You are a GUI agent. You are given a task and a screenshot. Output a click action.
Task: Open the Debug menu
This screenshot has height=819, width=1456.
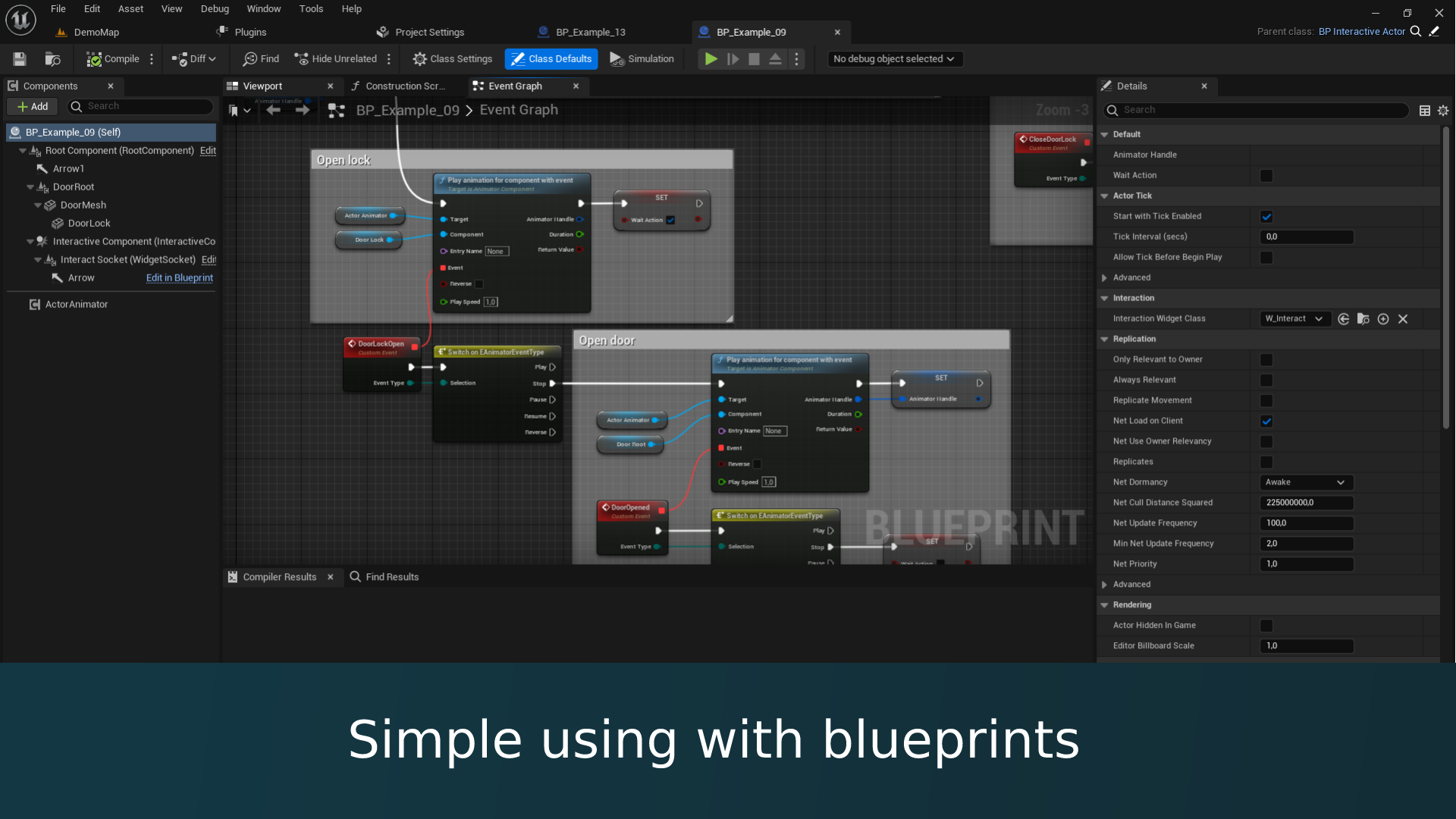click(x=215, y=8)
